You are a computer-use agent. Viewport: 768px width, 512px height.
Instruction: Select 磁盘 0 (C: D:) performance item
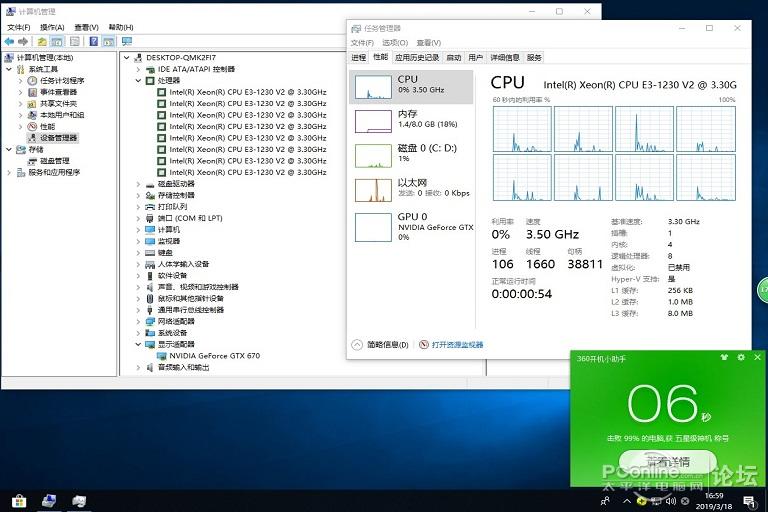pyautogui.click(x=411, y=155)
